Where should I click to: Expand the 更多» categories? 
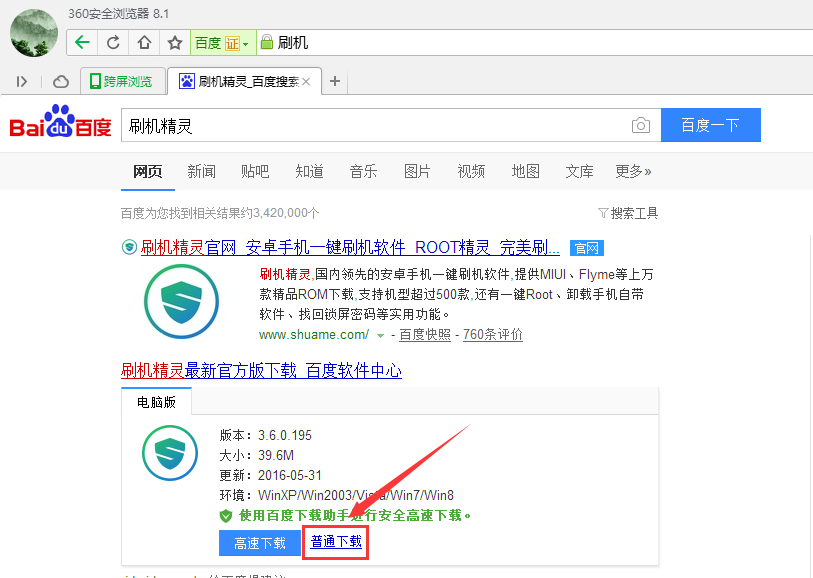point(633,171)
